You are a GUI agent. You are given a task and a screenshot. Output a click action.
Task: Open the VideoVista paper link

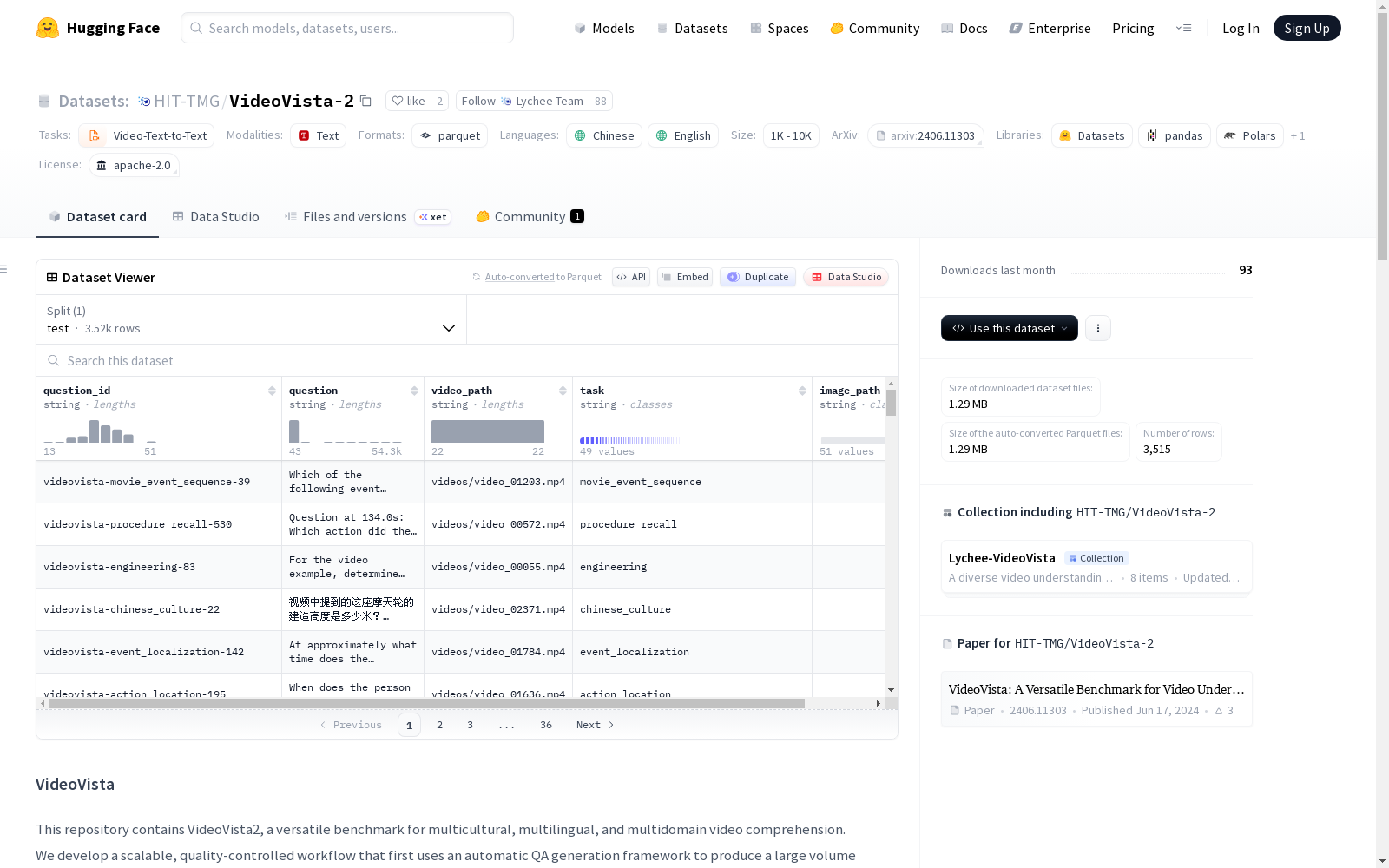pos(1096,699)
